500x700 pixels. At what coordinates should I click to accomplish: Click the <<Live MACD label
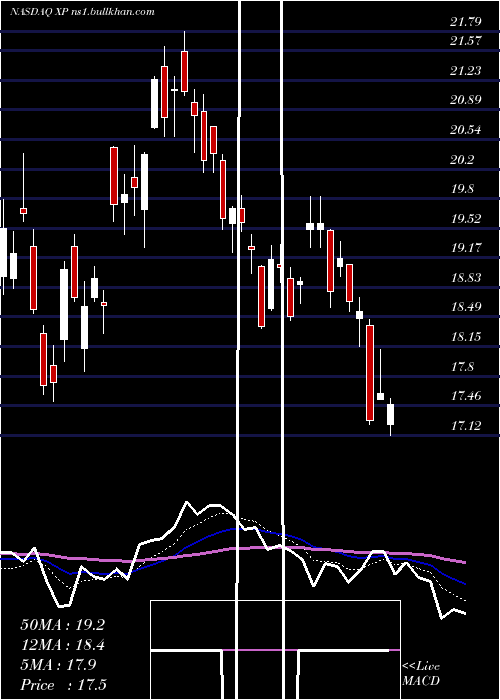click(x=421, y=673)
